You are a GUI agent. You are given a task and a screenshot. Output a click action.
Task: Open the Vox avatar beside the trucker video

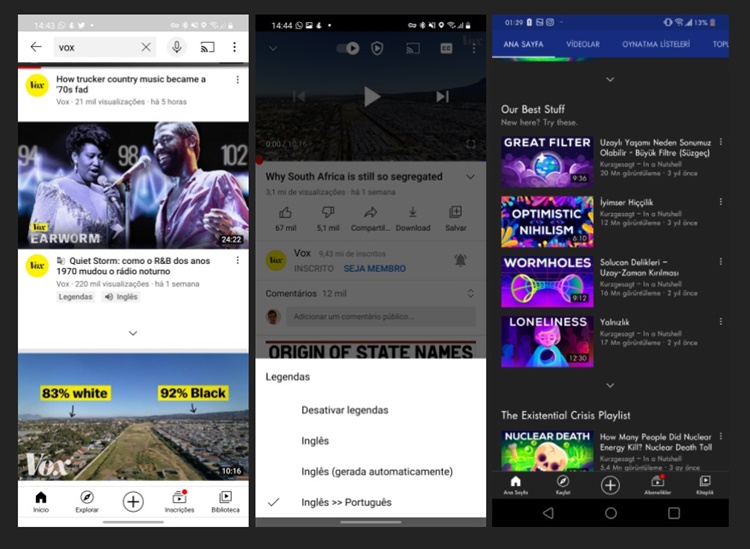pyautogui.click(x=37, y=86)
